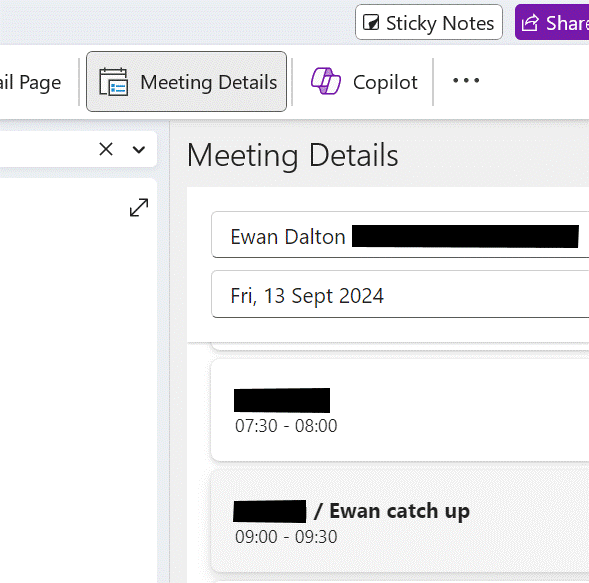Image resolution: width=589 pixels, height=583 pixels.
Task: Clear the search box with X
Action: pos(106,149)
